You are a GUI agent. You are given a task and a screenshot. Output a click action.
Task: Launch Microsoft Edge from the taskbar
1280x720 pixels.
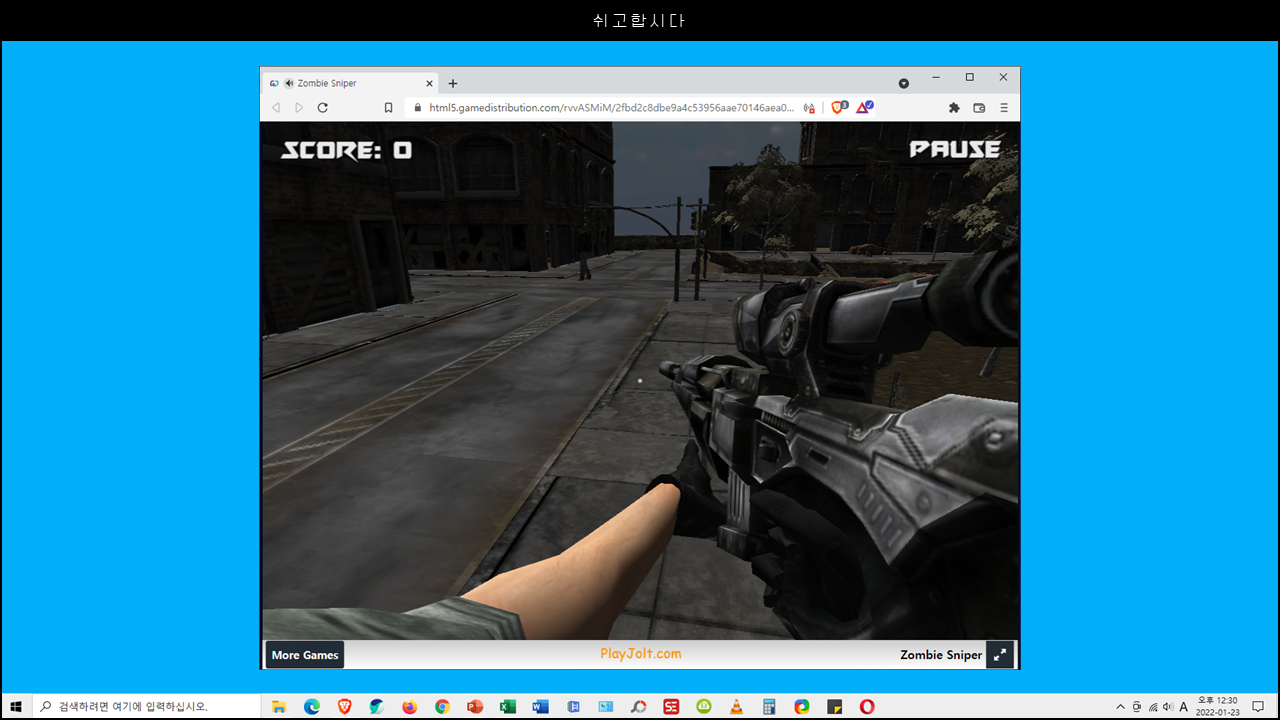tap(312, 706)
